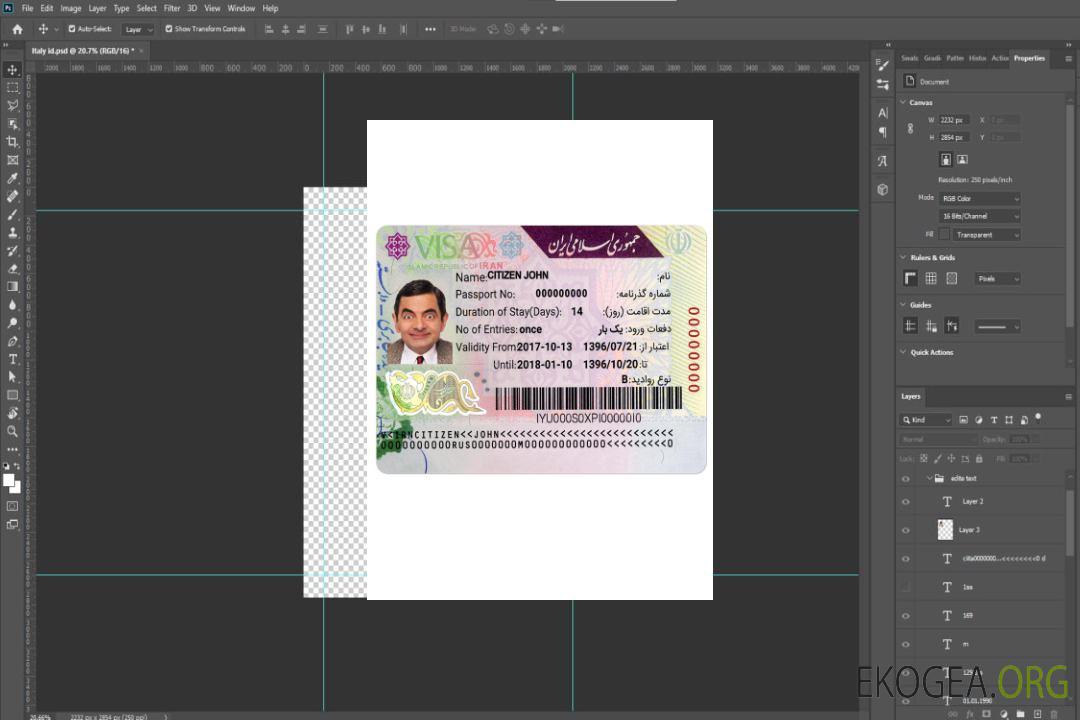
Task: Open the Brush Settings panel icon
Action: click(883, 65)
